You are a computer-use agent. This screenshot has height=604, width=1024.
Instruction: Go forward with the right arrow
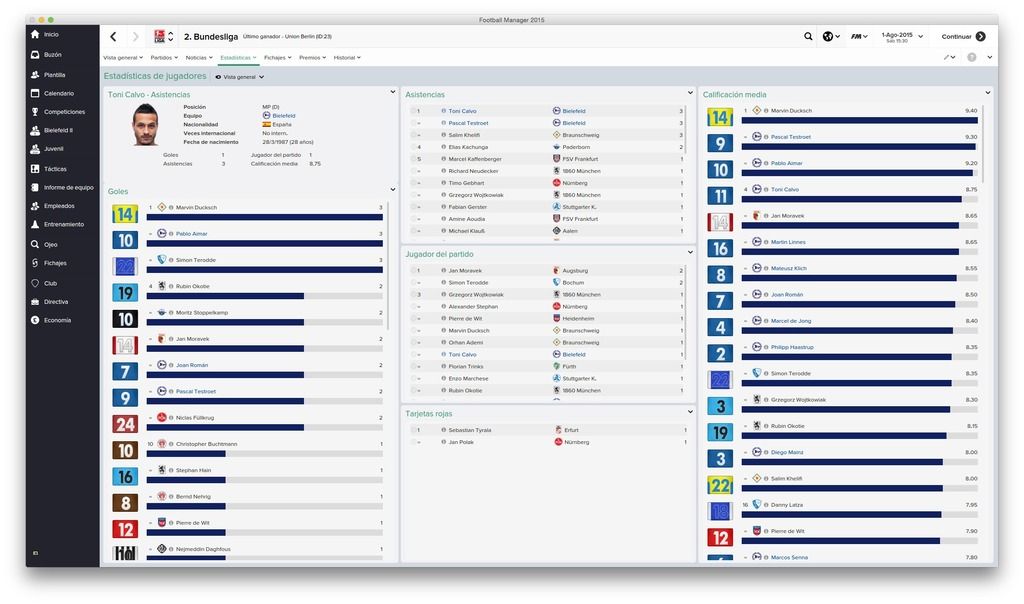click(135, 37)
